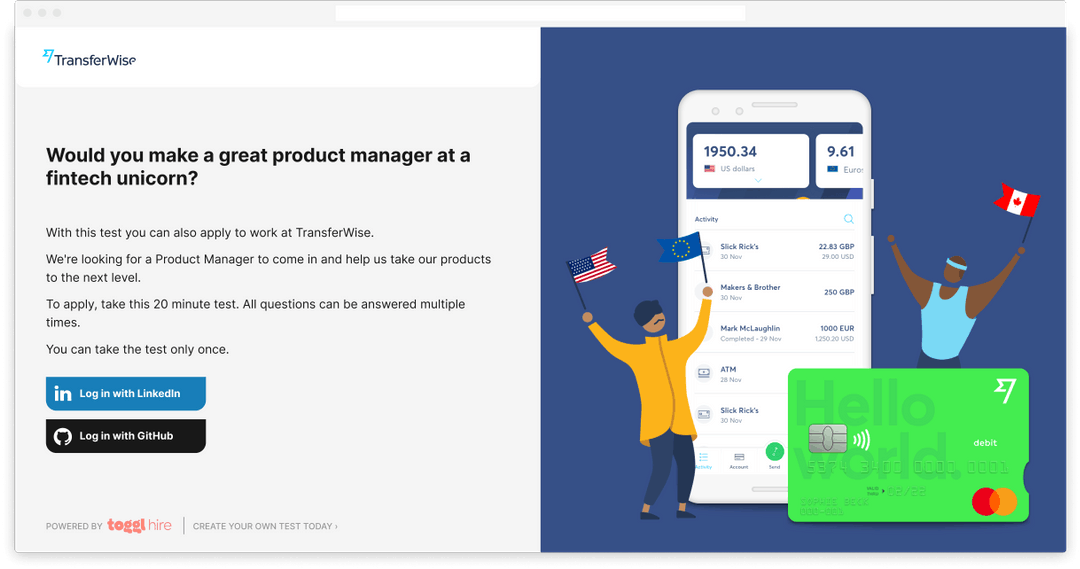Click the US flag icon beside US dollars
1080x569 pixels.
(x=709, y=169)
